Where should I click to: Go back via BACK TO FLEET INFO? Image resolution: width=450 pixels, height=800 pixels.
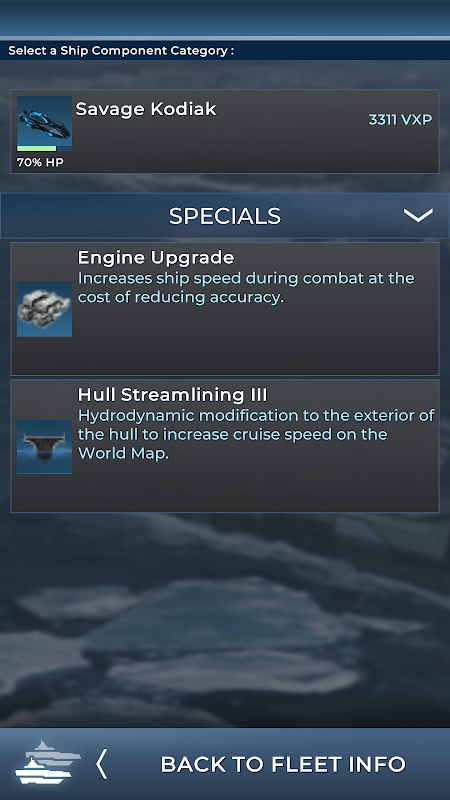pos(283,764)
